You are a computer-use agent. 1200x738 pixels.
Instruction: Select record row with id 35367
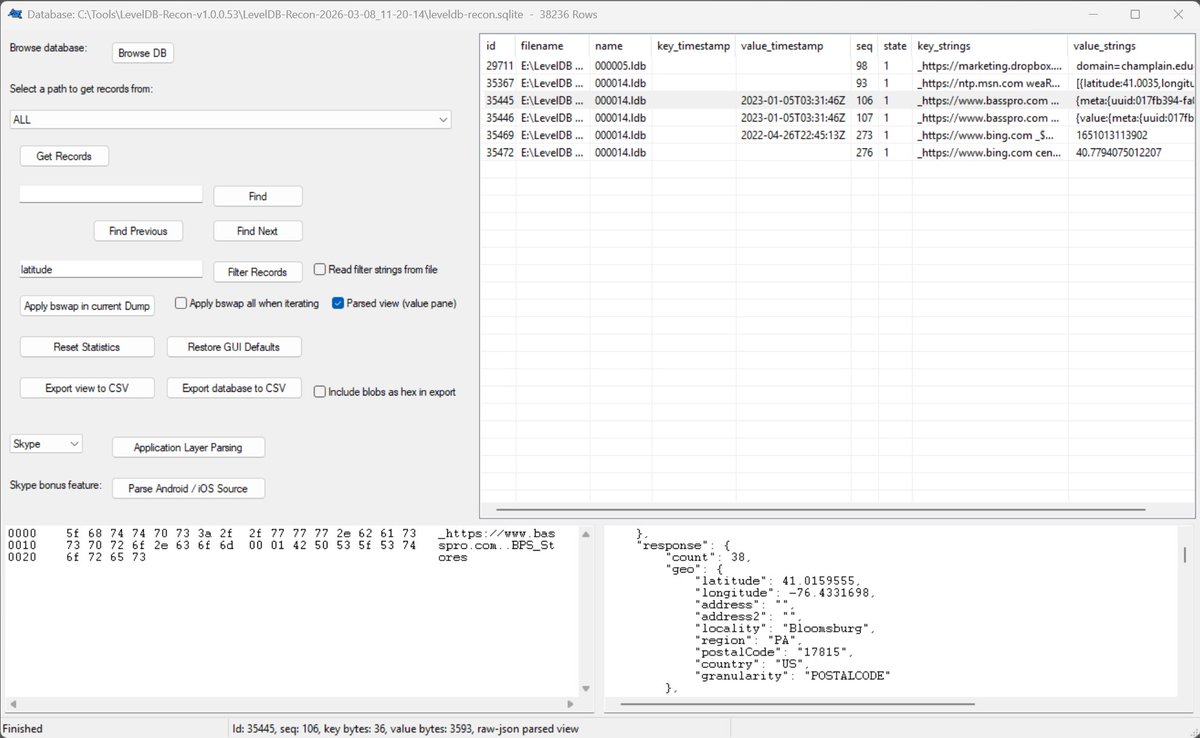point(838,83)
